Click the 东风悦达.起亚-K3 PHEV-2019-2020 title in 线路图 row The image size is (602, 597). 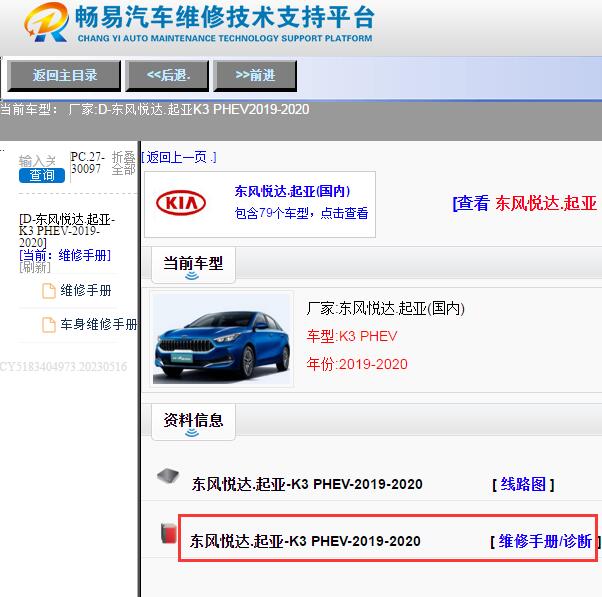point(307,484)
